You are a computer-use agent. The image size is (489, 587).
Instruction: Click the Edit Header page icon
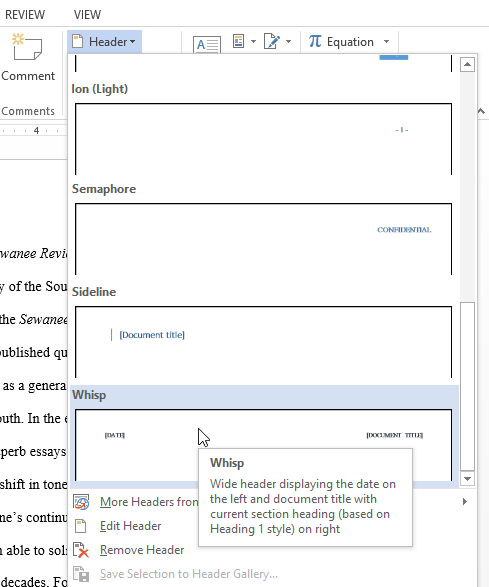pyautogui.click(x=81, y=526)
